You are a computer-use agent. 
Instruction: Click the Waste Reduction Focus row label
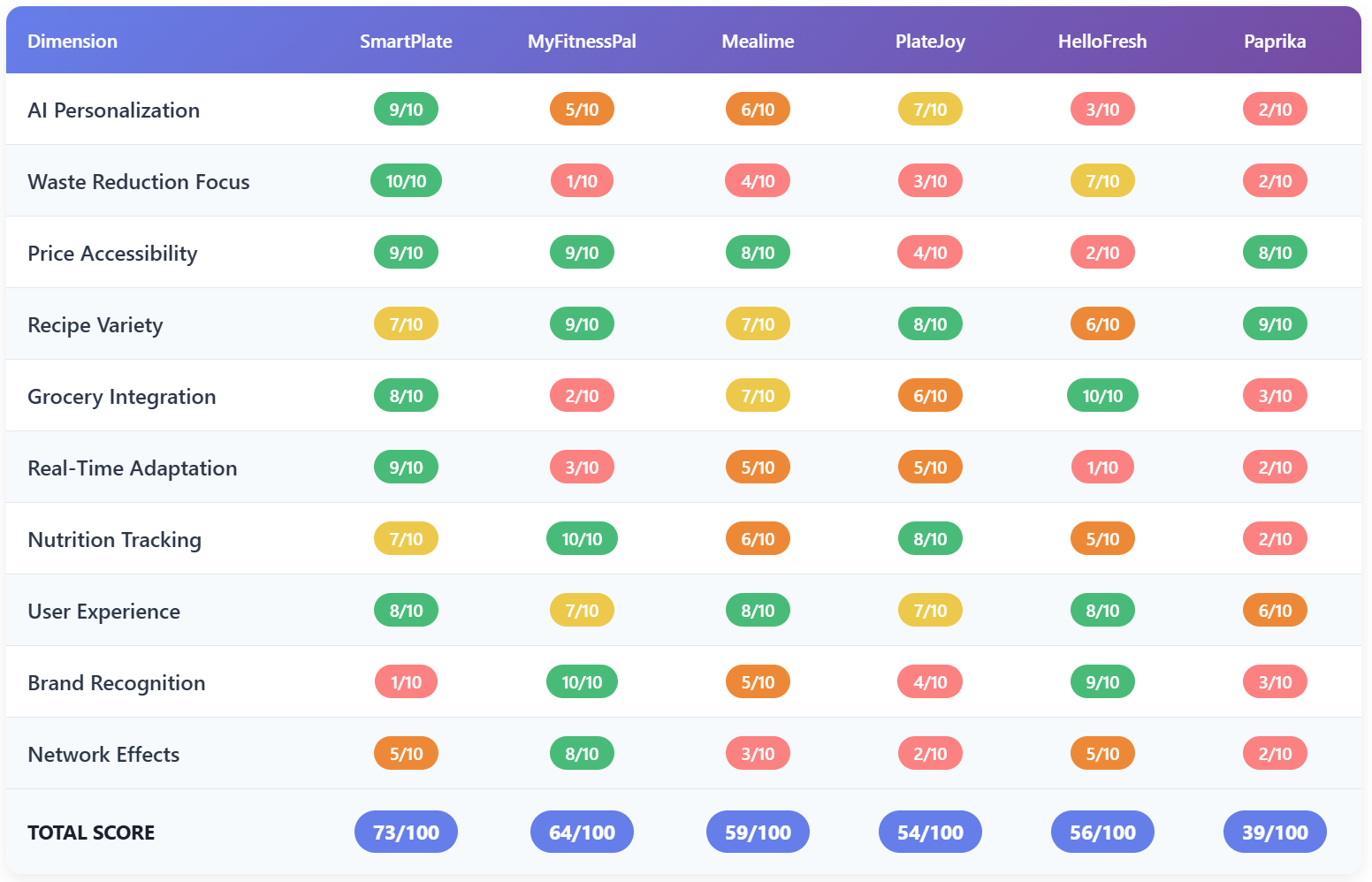(x=139, y=182)
